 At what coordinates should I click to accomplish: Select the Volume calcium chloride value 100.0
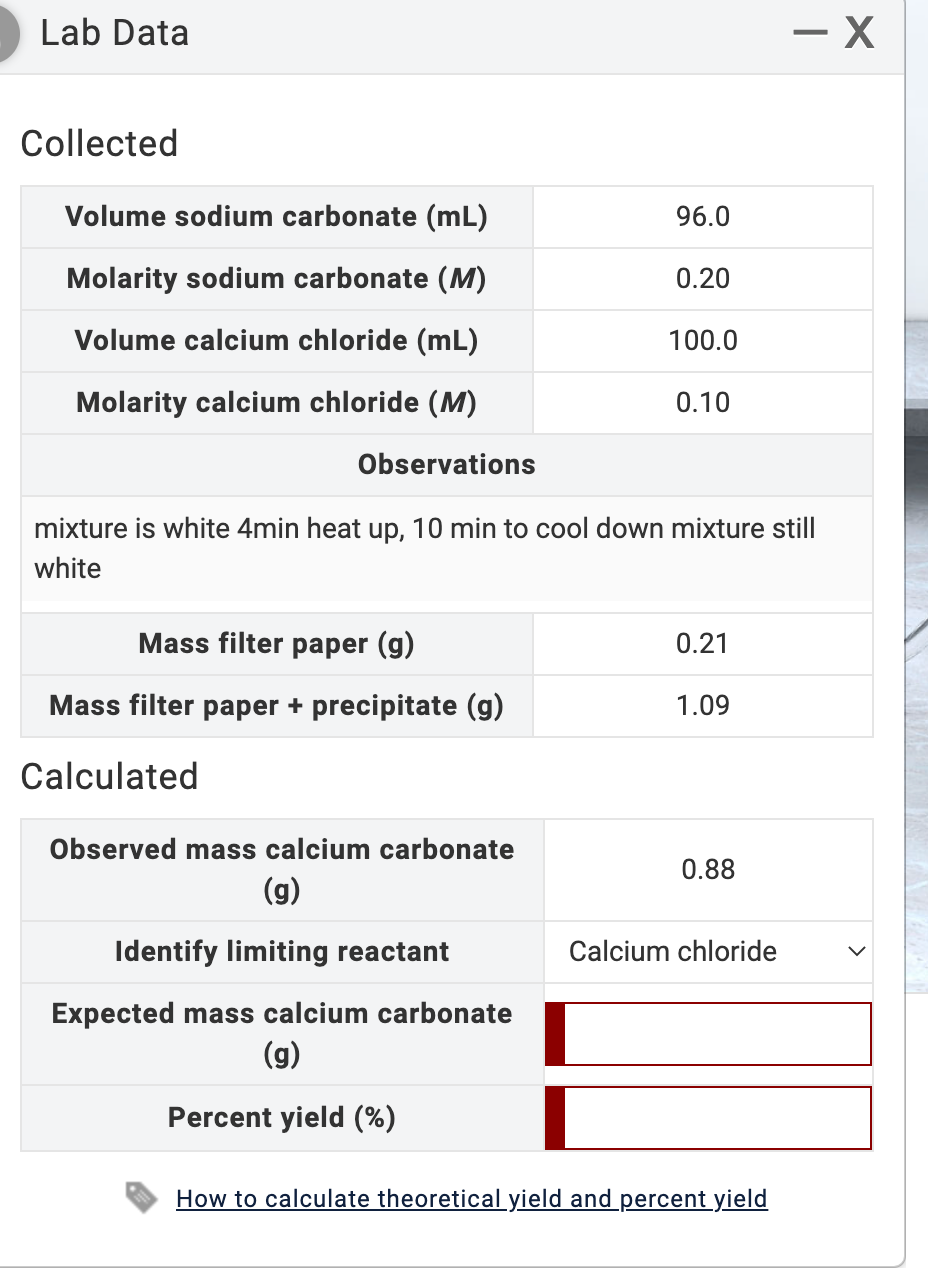[x=703, y=341]
